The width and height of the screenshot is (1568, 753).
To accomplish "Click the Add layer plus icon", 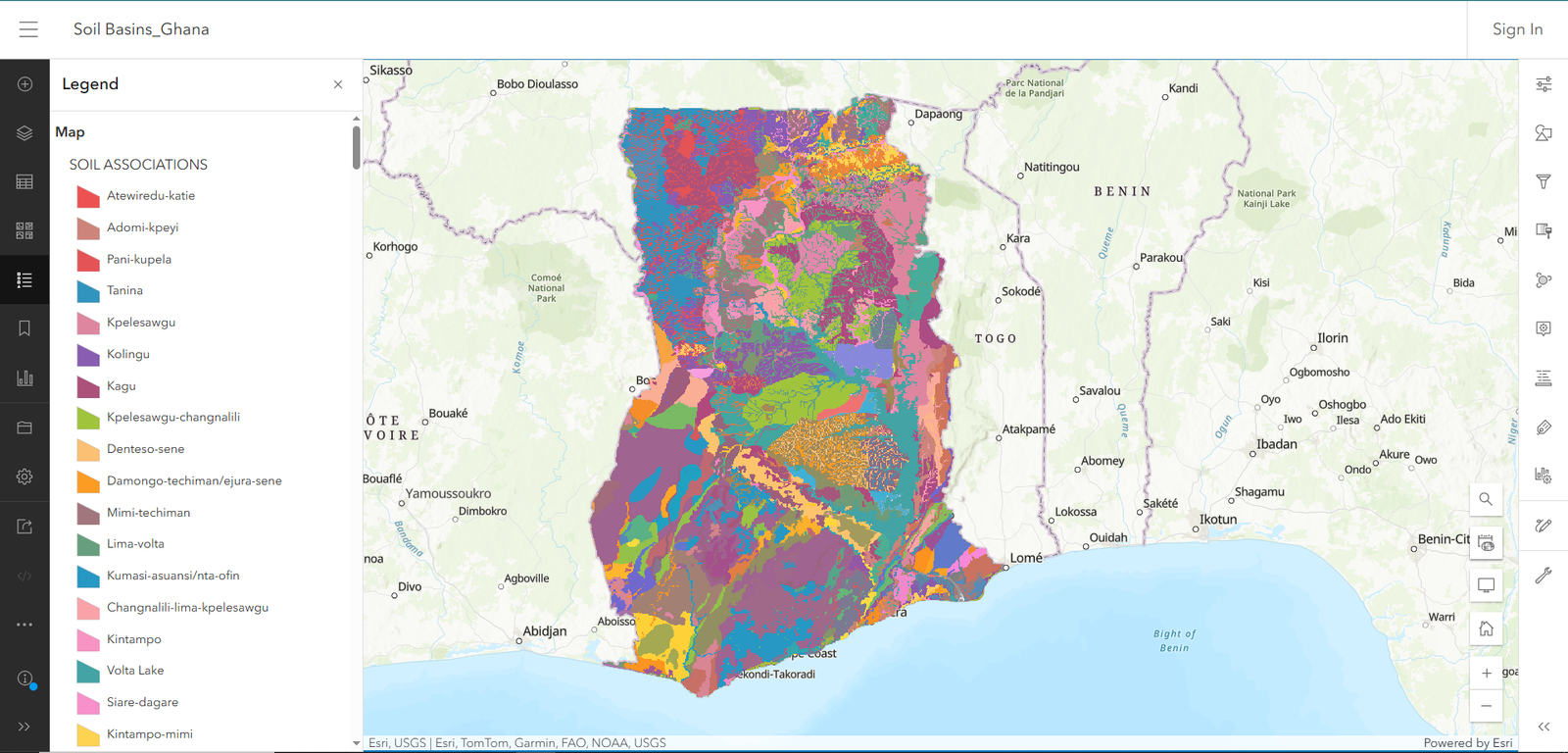I will [24, 84].
